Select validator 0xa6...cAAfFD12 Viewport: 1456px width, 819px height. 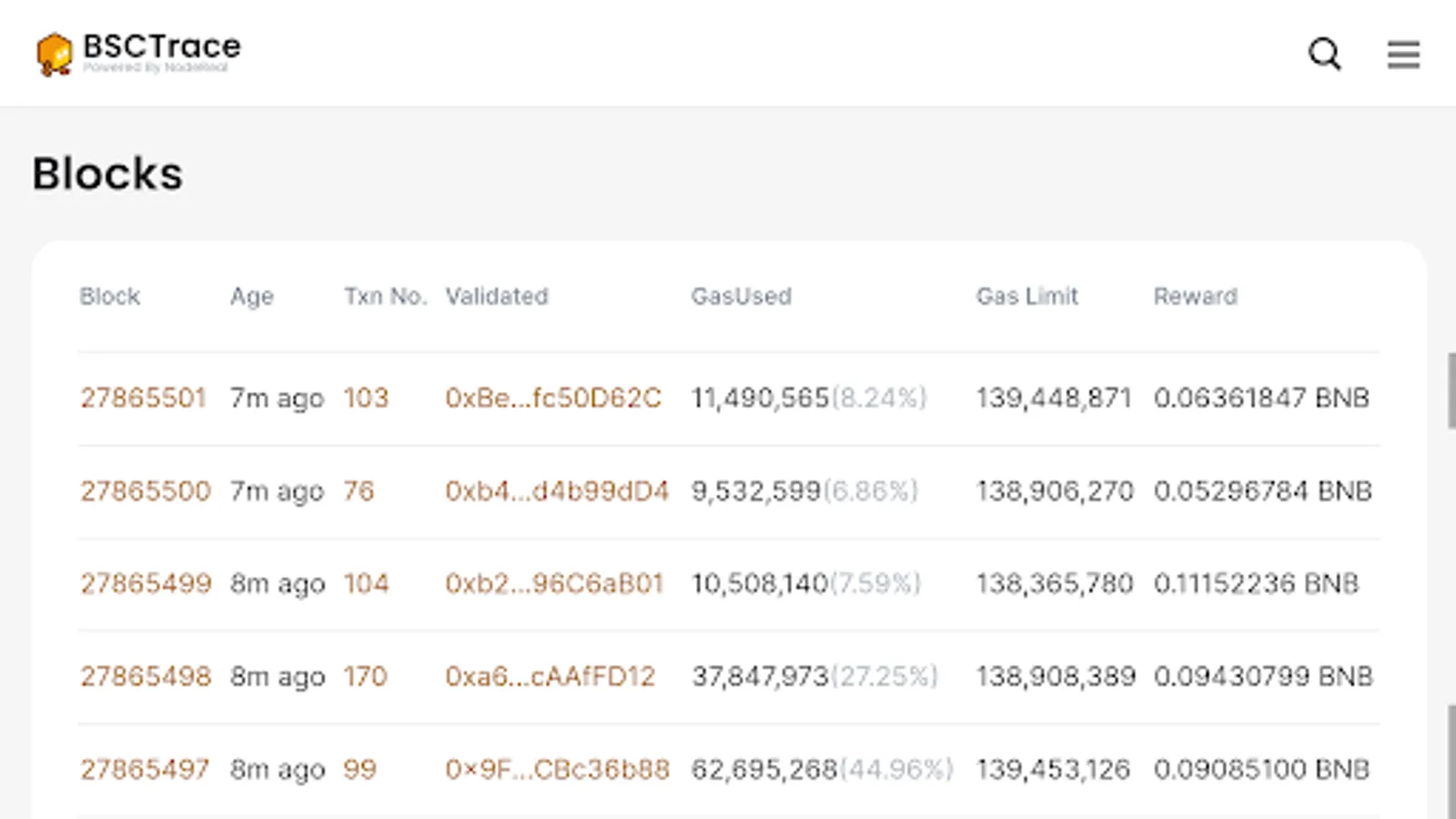pyautogui.click(x=550, y=676)
